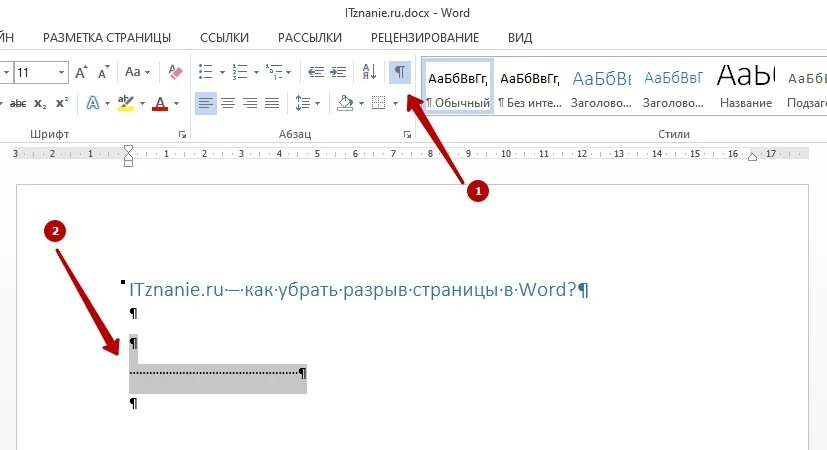827x450 pixels.
Task: Click the Clear Formatting eraser icon
Action: click(x=175, y=72)
